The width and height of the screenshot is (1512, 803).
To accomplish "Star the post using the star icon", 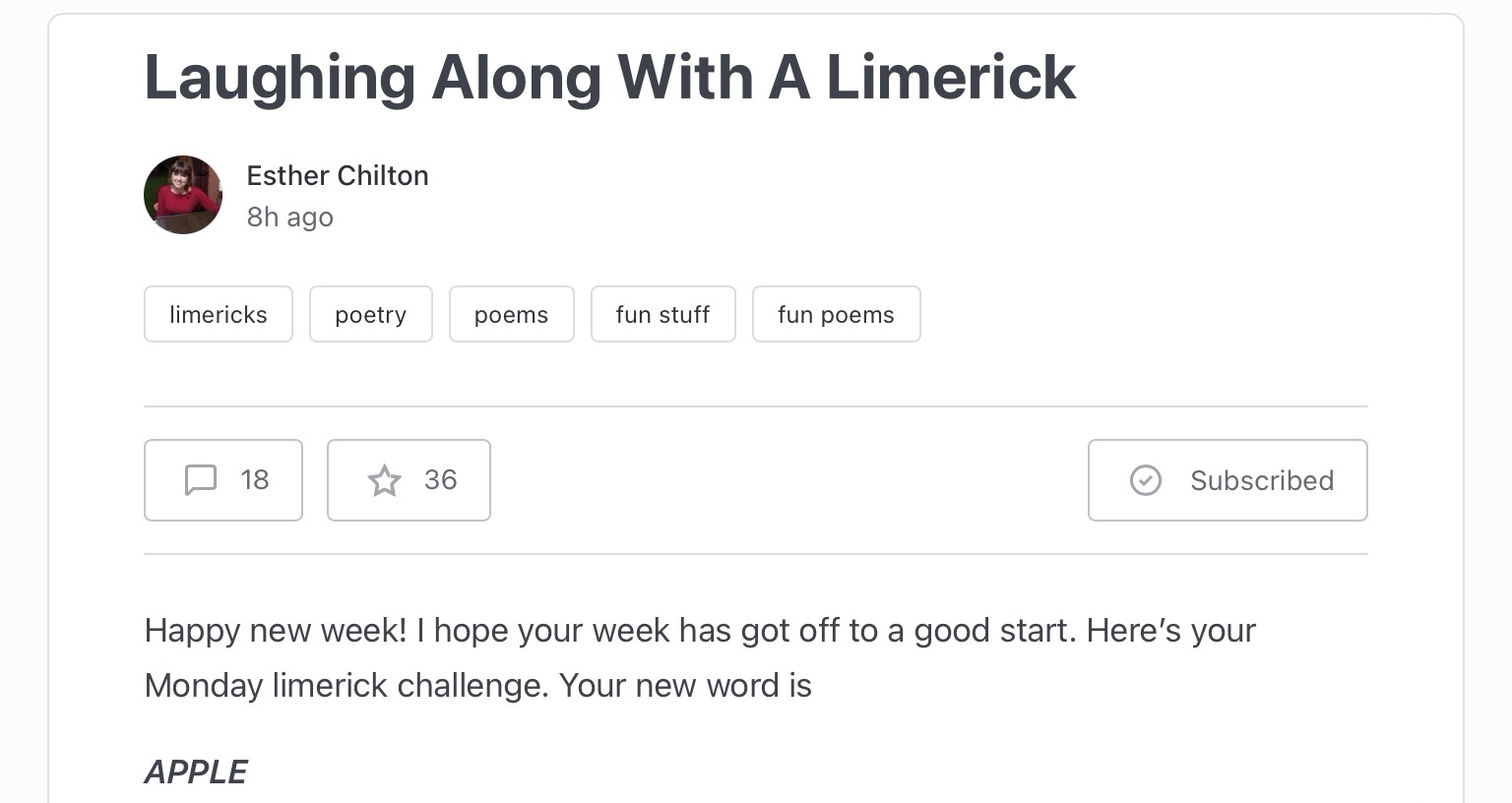I will point(384,480).
